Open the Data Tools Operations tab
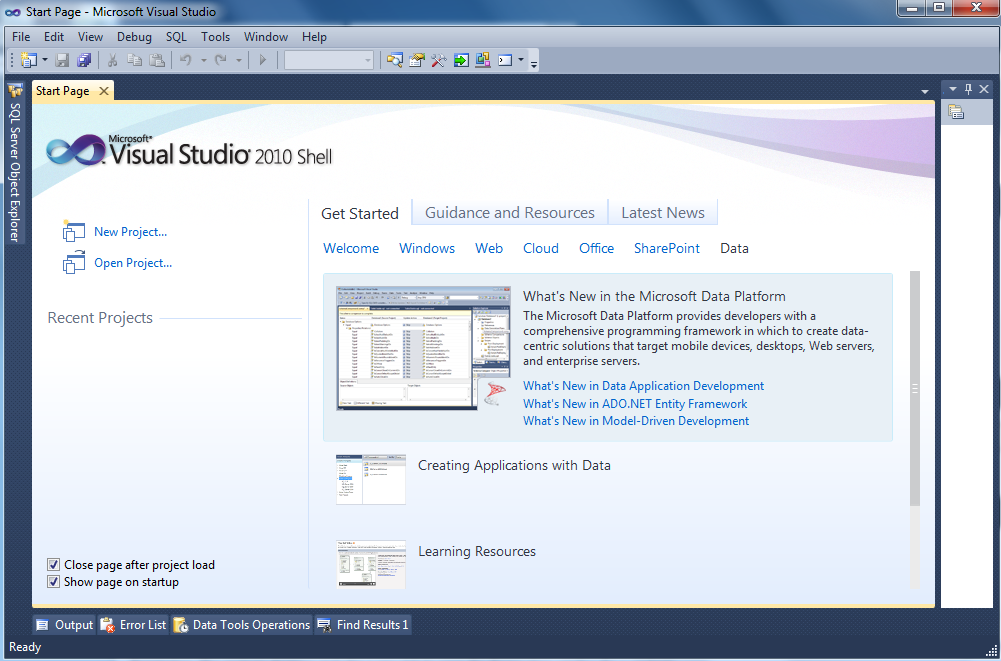1001x661 pixels. point(242,625)
